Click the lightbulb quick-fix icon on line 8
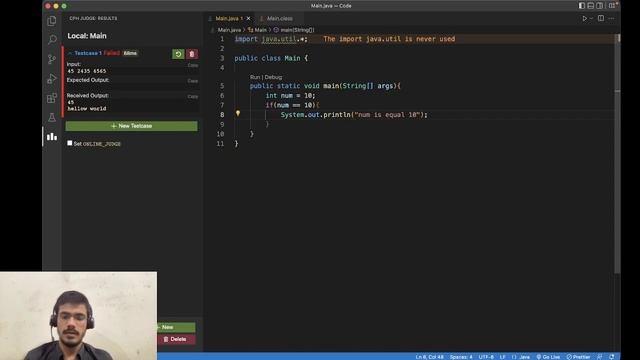The height and width of the screenshot is (360, 640). pyautogui.click(x=238, y=114)
